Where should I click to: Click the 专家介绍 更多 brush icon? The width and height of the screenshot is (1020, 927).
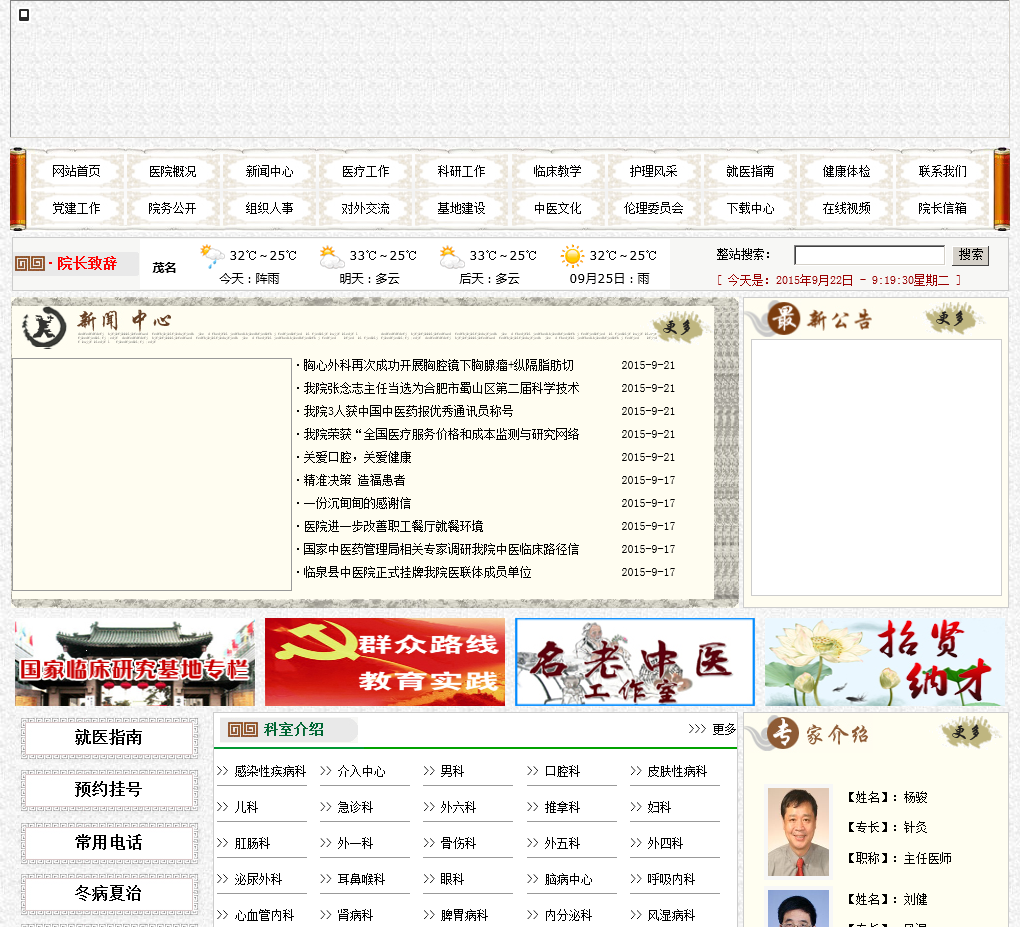(x=969, y=732)
